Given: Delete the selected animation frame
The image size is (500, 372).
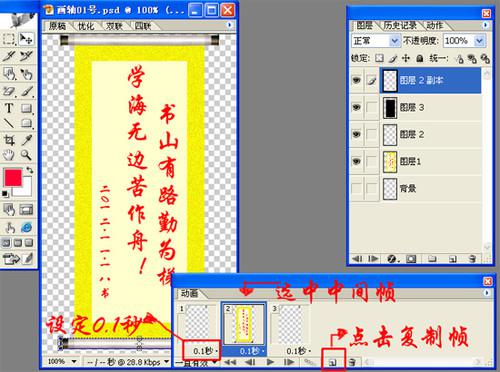Looking at the screenshot, I should pyautogui.click(x=353, y=362).
